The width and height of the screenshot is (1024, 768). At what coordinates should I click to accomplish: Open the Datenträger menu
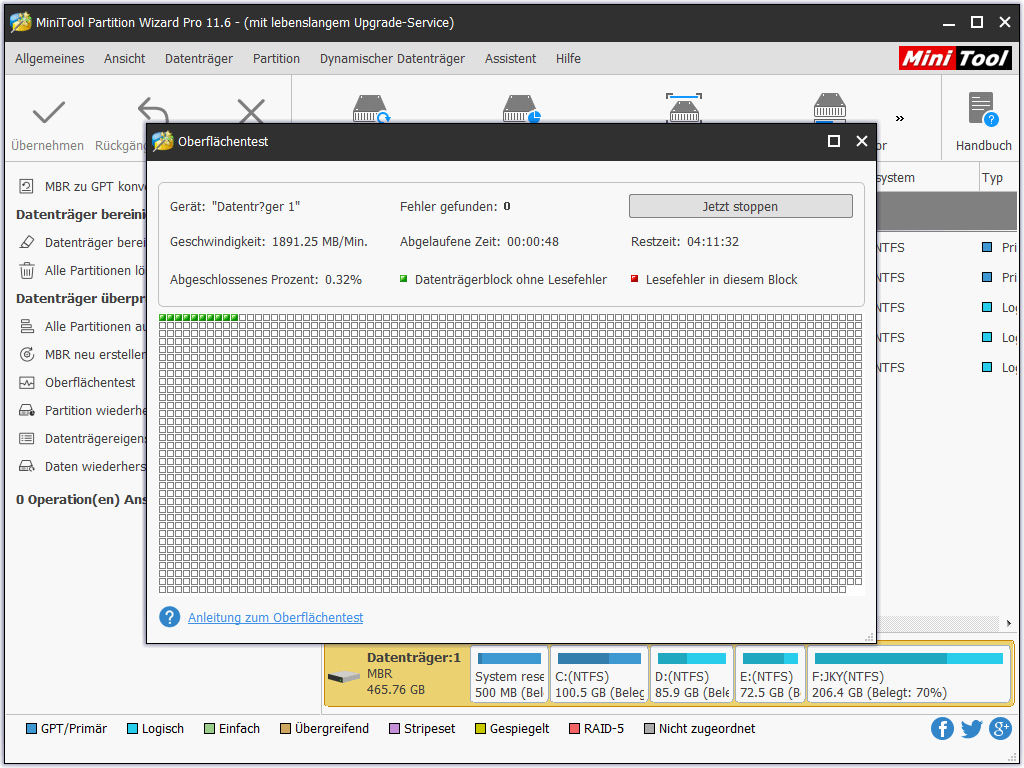pos(198,59)
